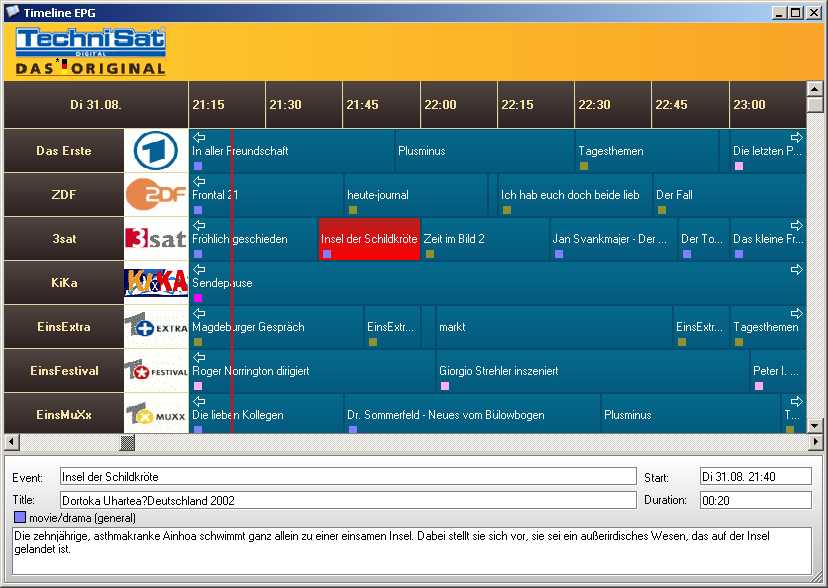Click the horizontal scrollbar left arrow
Viewport: 828px width, 588px height.
pyautogui.click(x=12, y=442)
